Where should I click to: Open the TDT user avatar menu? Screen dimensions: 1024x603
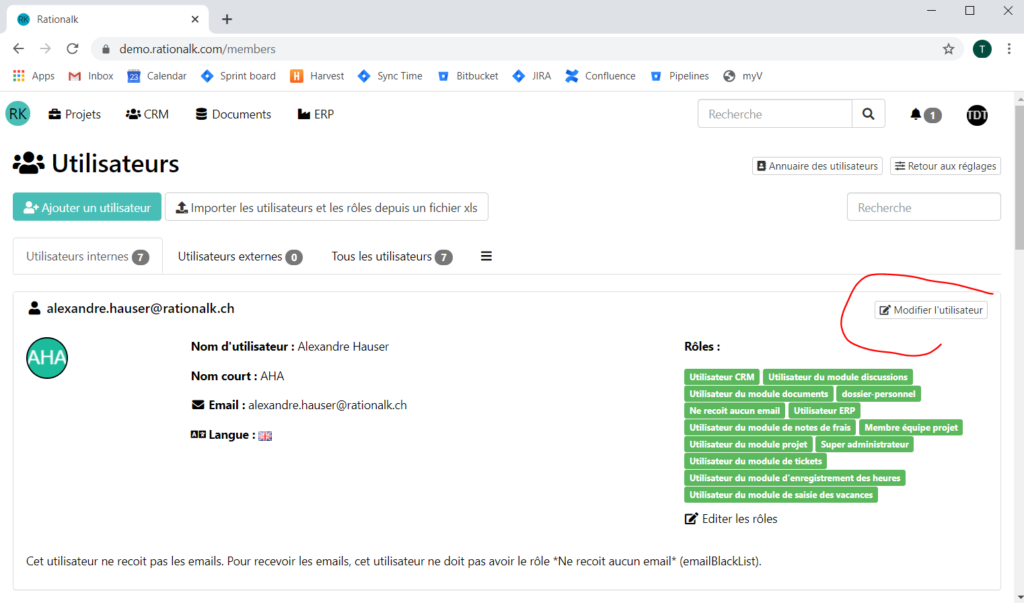(x=977, y=115)
